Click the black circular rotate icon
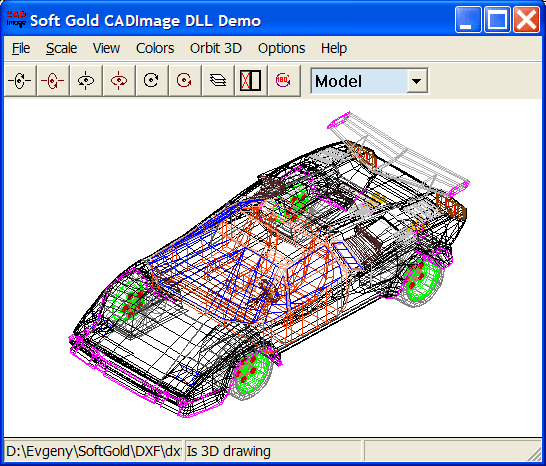Image resolution: width=546 pixels, height=466 pixels. tap(151, 81)
